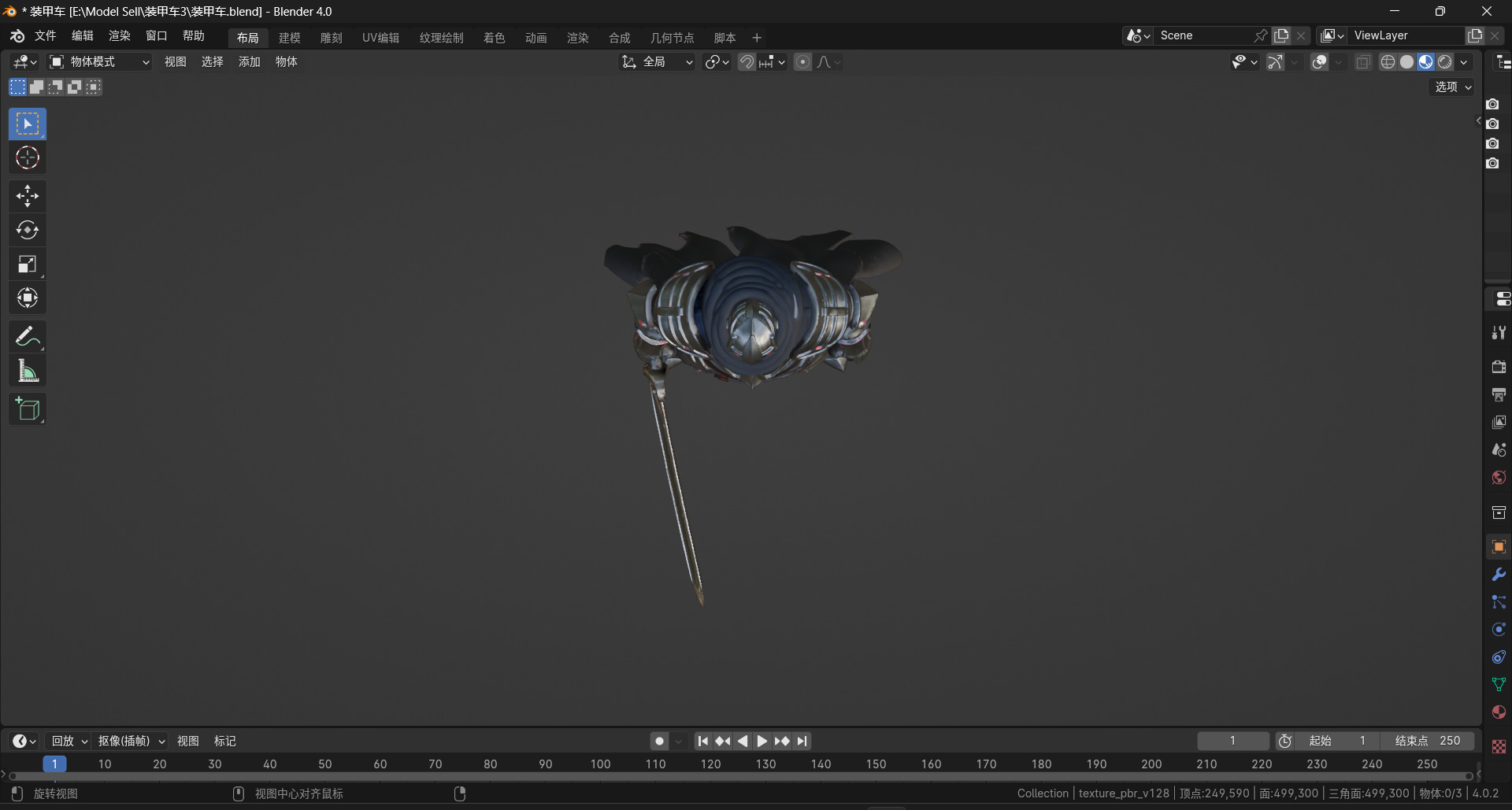Click the Blender logo menu icon
The height and width of the screenshot is (810, 1512).
17,36
